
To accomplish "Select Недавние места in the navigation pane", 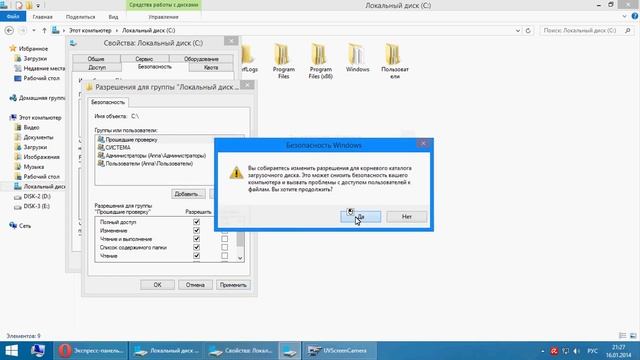I will 44,69.
